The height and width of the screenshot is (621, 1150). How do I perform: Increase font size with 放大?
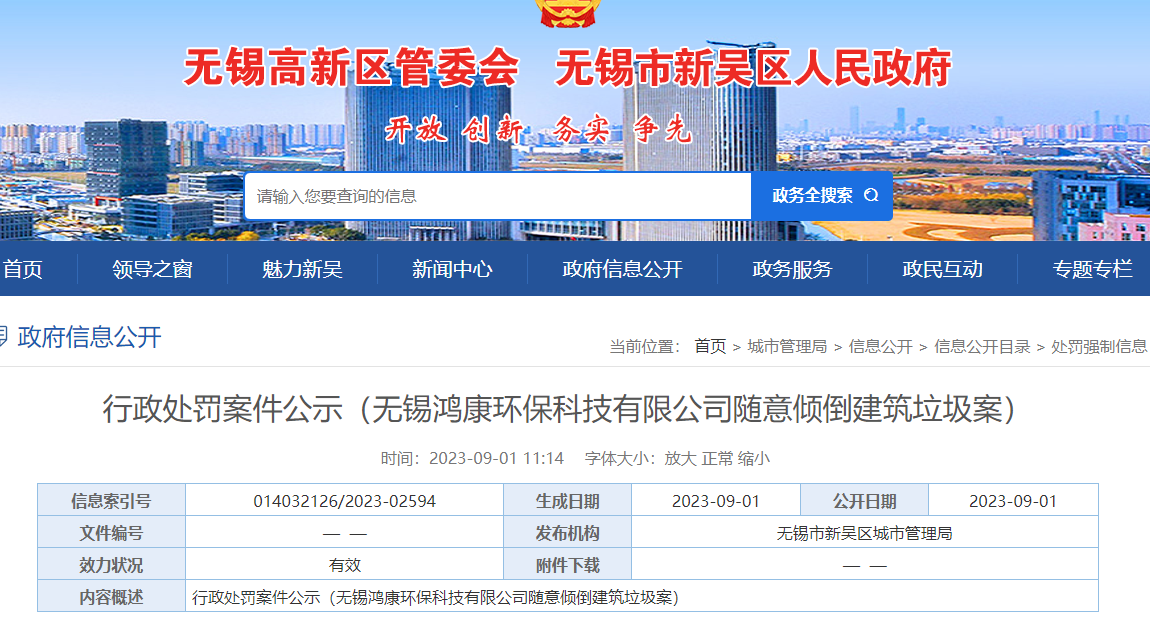[x=679, y=458]
